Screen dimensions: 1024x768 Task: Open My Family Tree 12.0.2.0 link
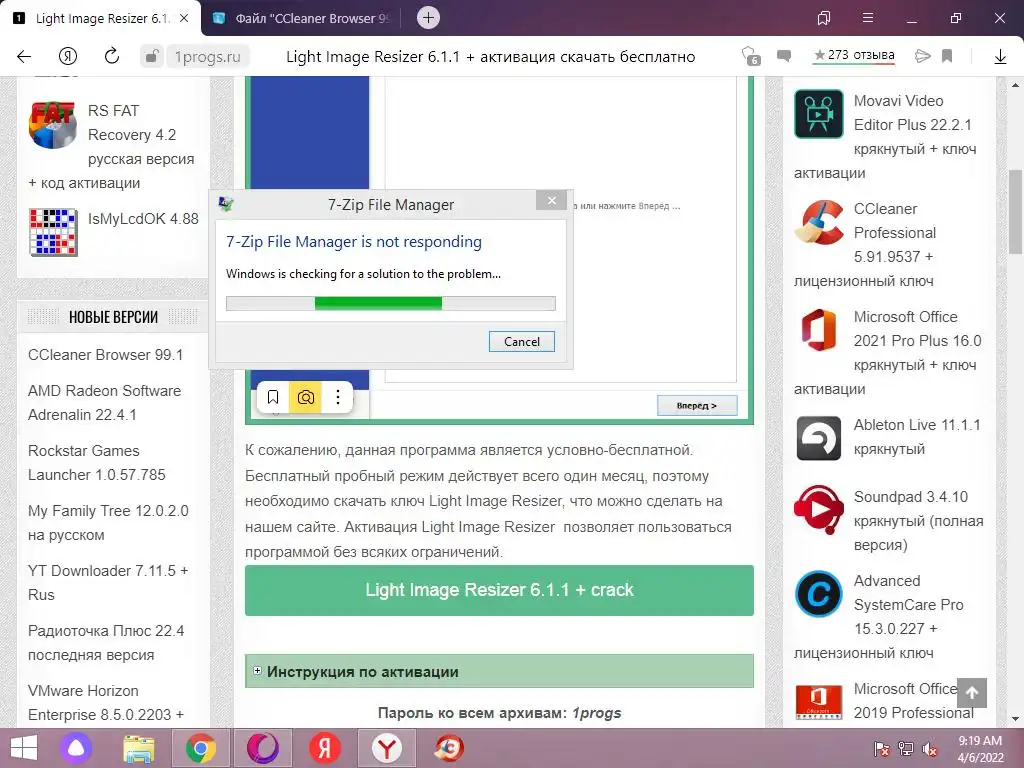coord(108,522)
